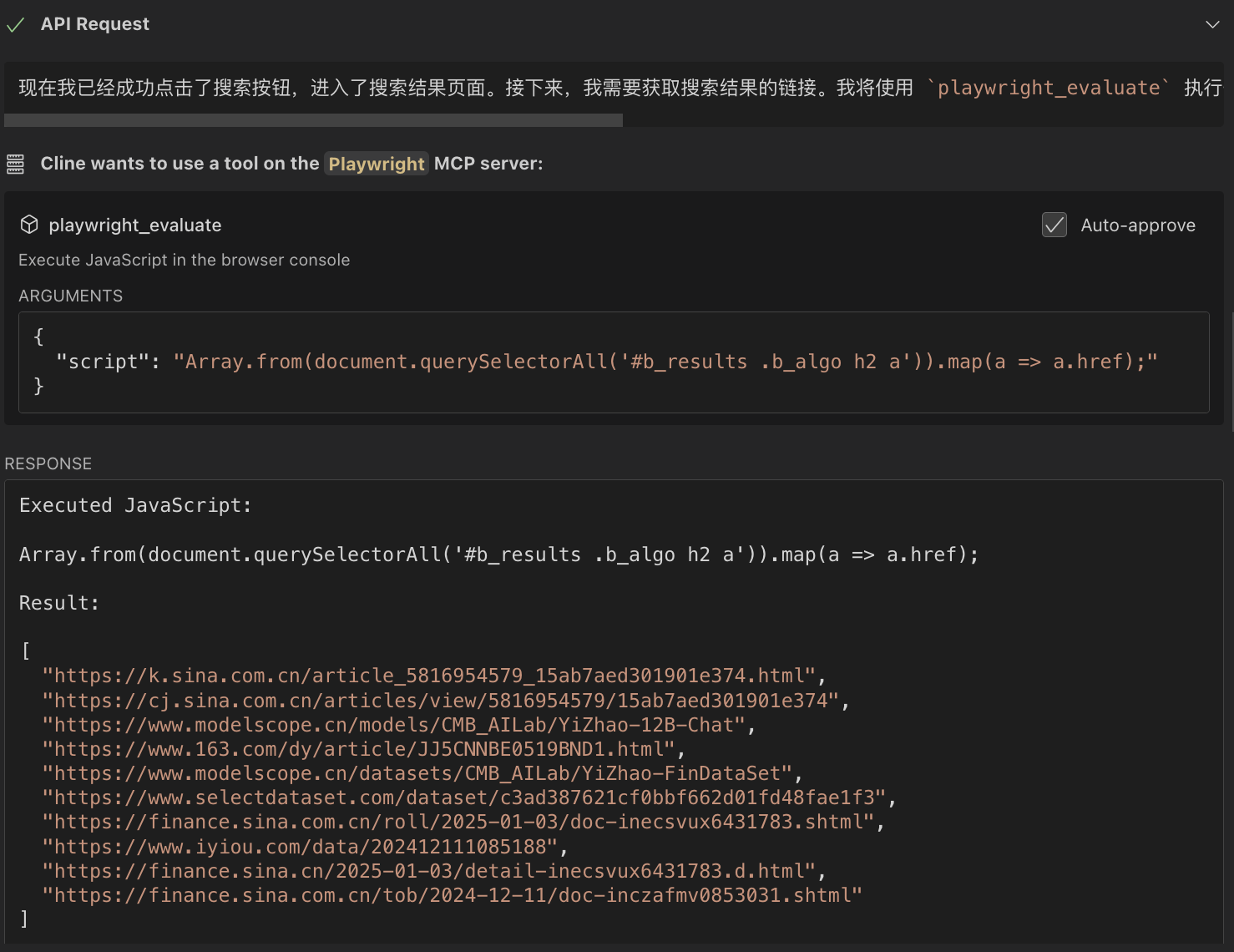Click the selectdataset.com dataset URL
Viewport: 1234px width, 952px height.
click(469, 798)
